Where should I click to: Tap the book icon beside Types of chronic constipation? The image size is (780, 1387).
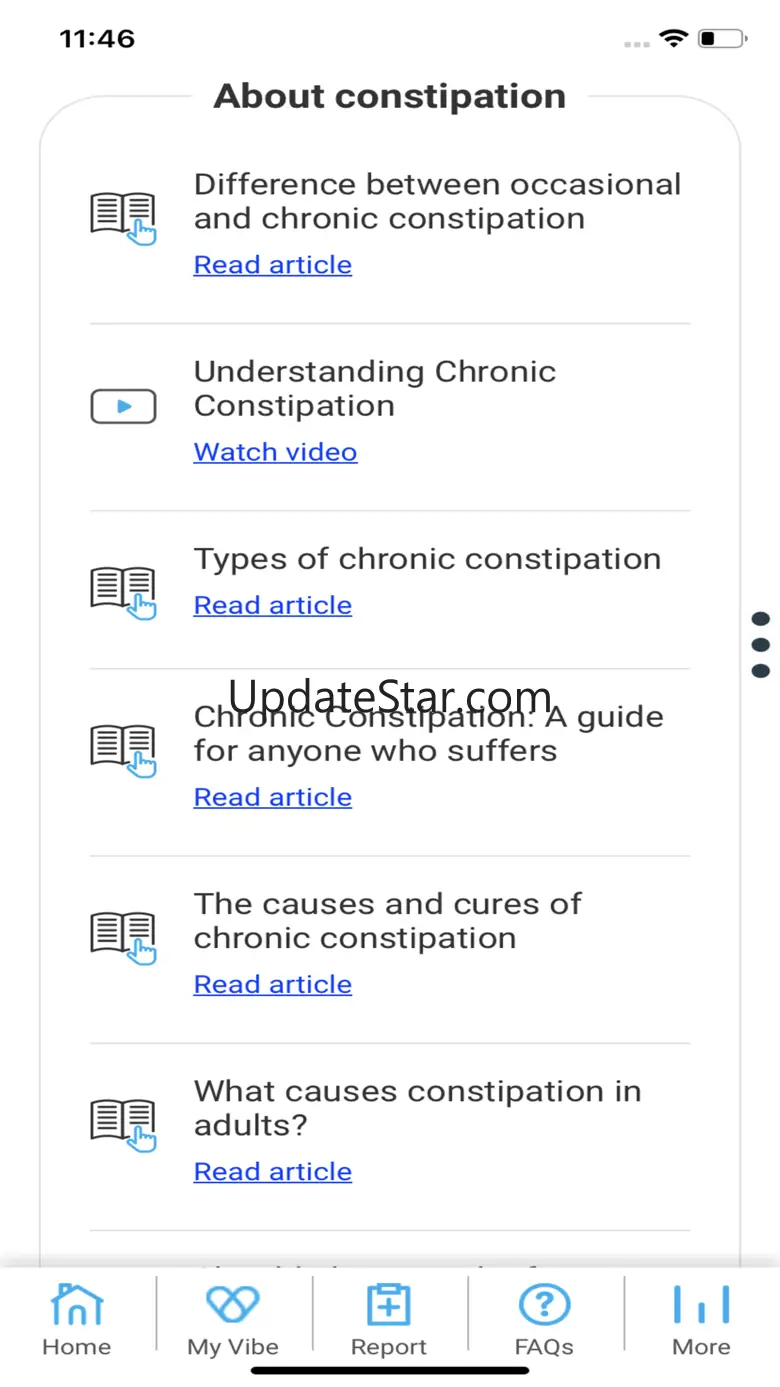[x=124, y=592]
